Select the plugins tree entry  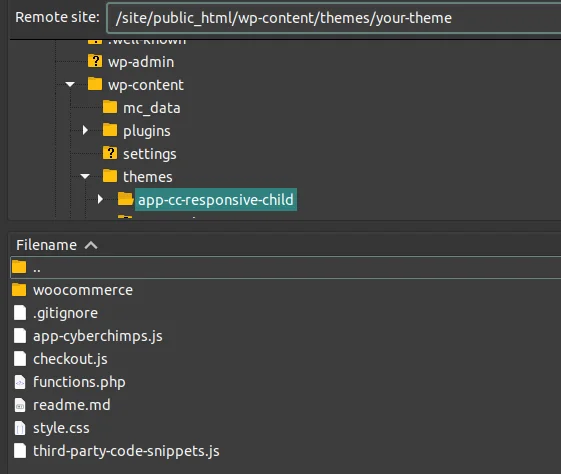pyautogui.click(x=147, y=131)
